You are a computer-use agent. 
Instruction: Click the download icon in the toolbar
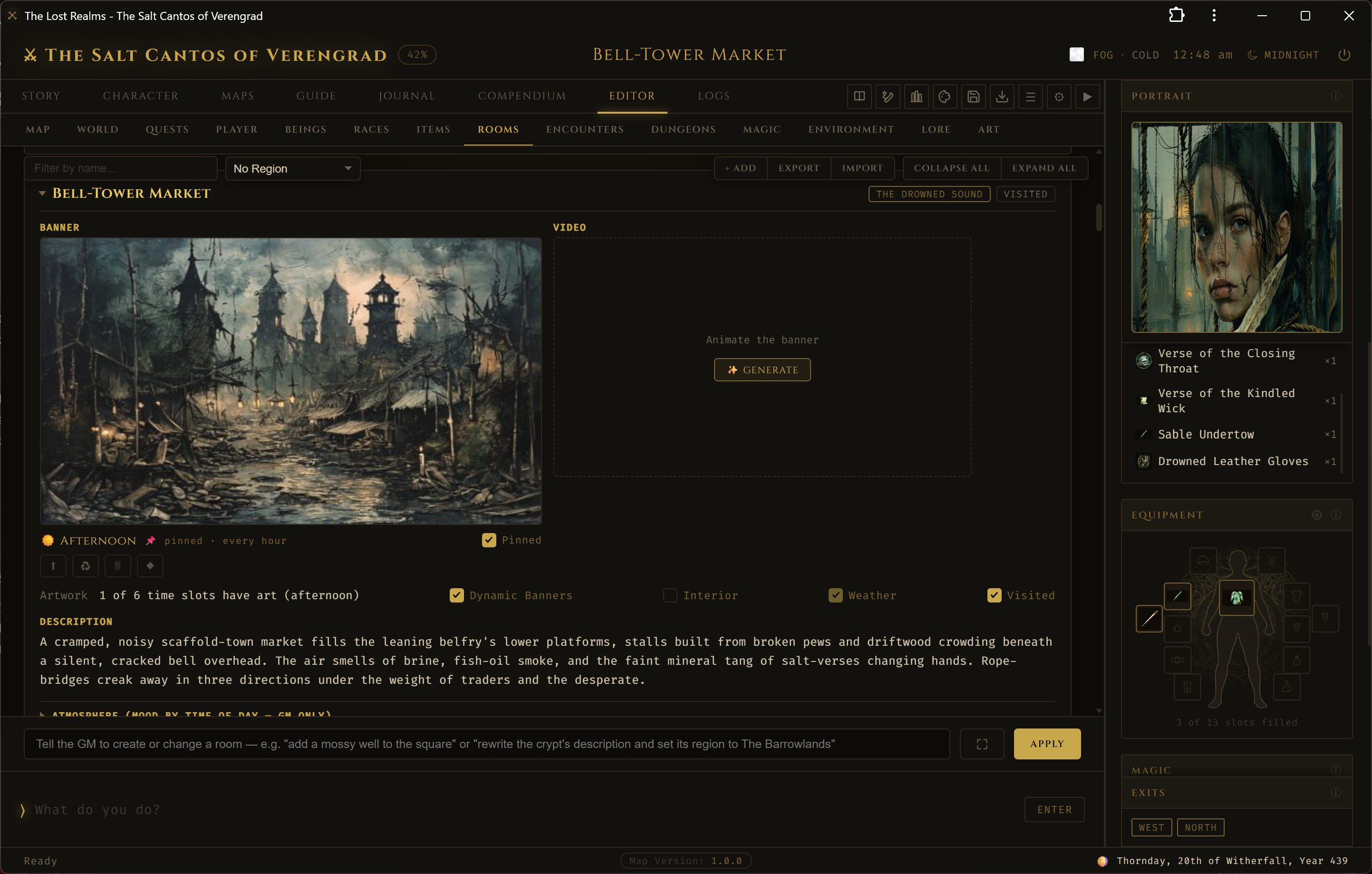click(1002, 96)
